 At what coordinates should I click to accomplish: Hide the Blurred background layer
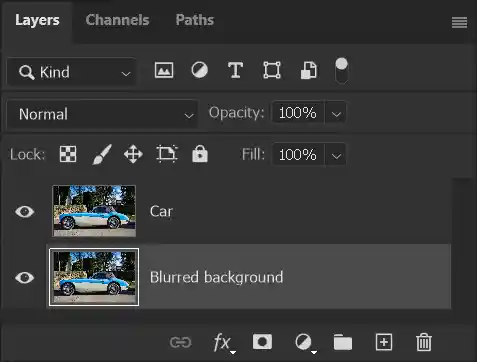(x=24, y=277)
